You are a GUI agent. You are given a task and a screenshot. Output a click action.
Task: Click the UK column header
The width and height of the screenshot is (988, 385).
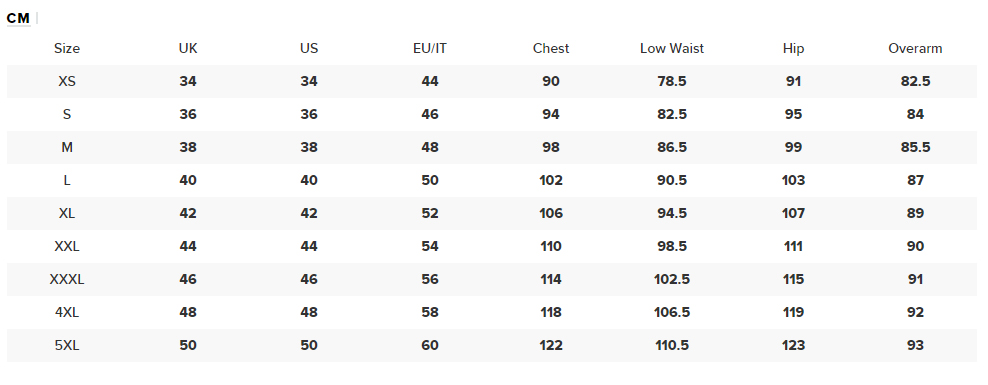tap(188, 49)
